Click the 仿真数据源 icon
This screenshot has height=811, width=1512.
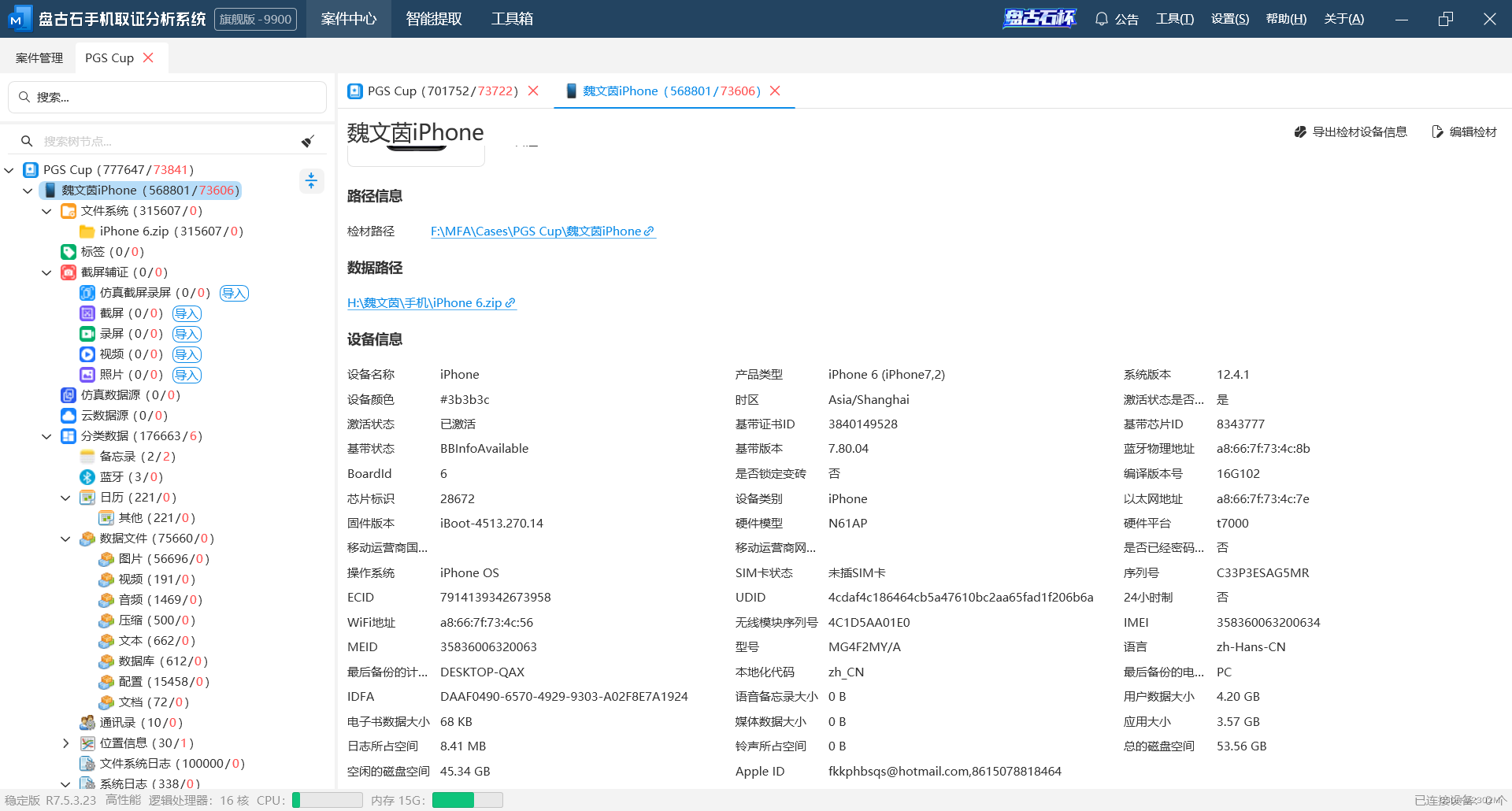[x=69, y=395]
